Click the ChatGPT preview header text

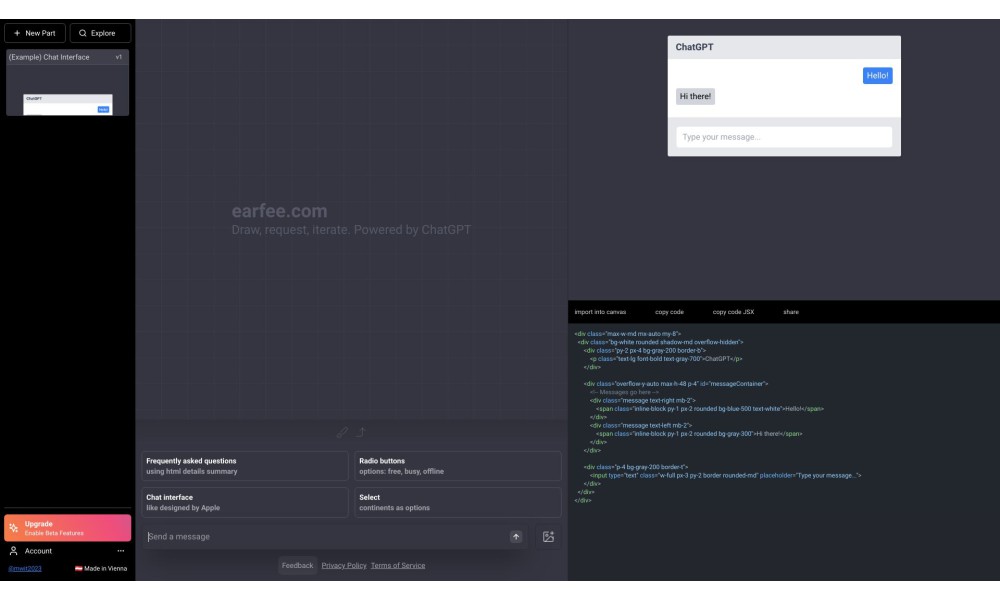pyautogui.click(x=695, y=47)
